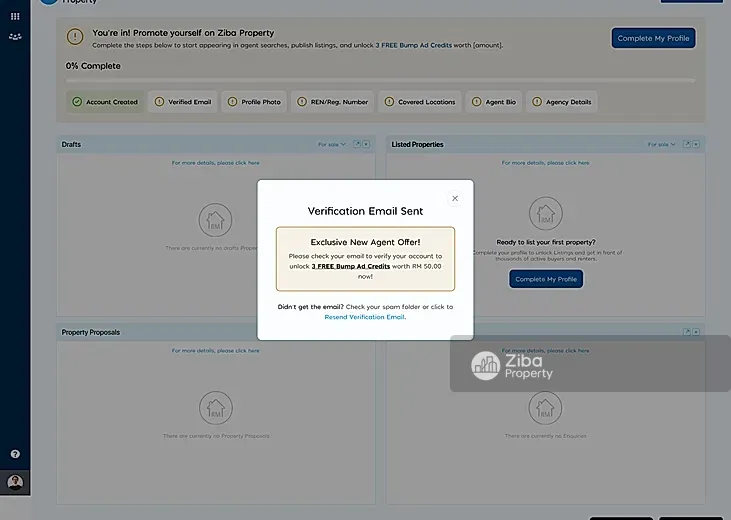Click Complete My Profile in Listed Properties

pyautogui.click(x=546, y=279)
